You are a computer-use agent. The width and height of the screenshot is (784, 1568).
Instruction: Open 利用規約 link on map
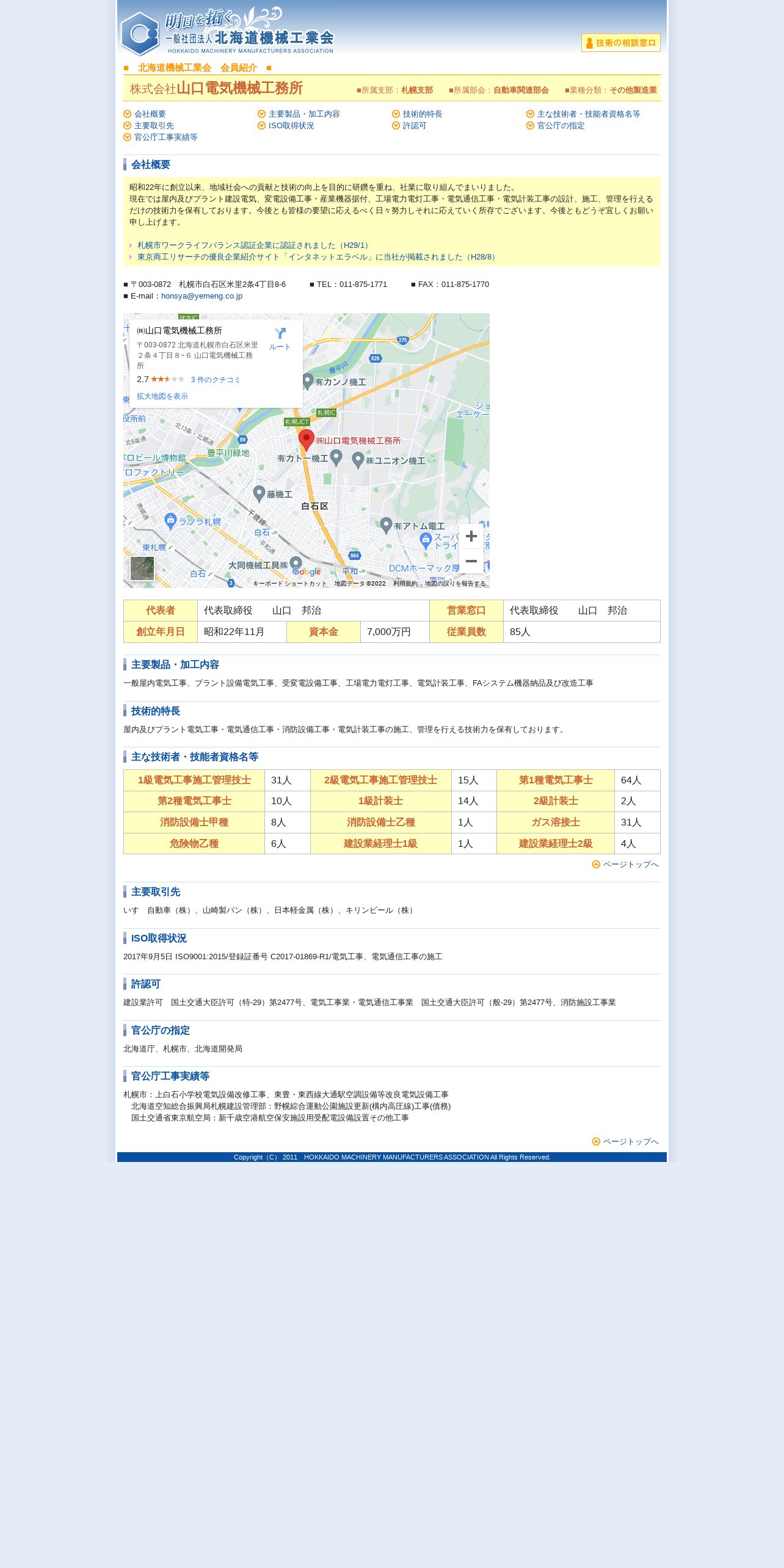[x=405, y=584]
